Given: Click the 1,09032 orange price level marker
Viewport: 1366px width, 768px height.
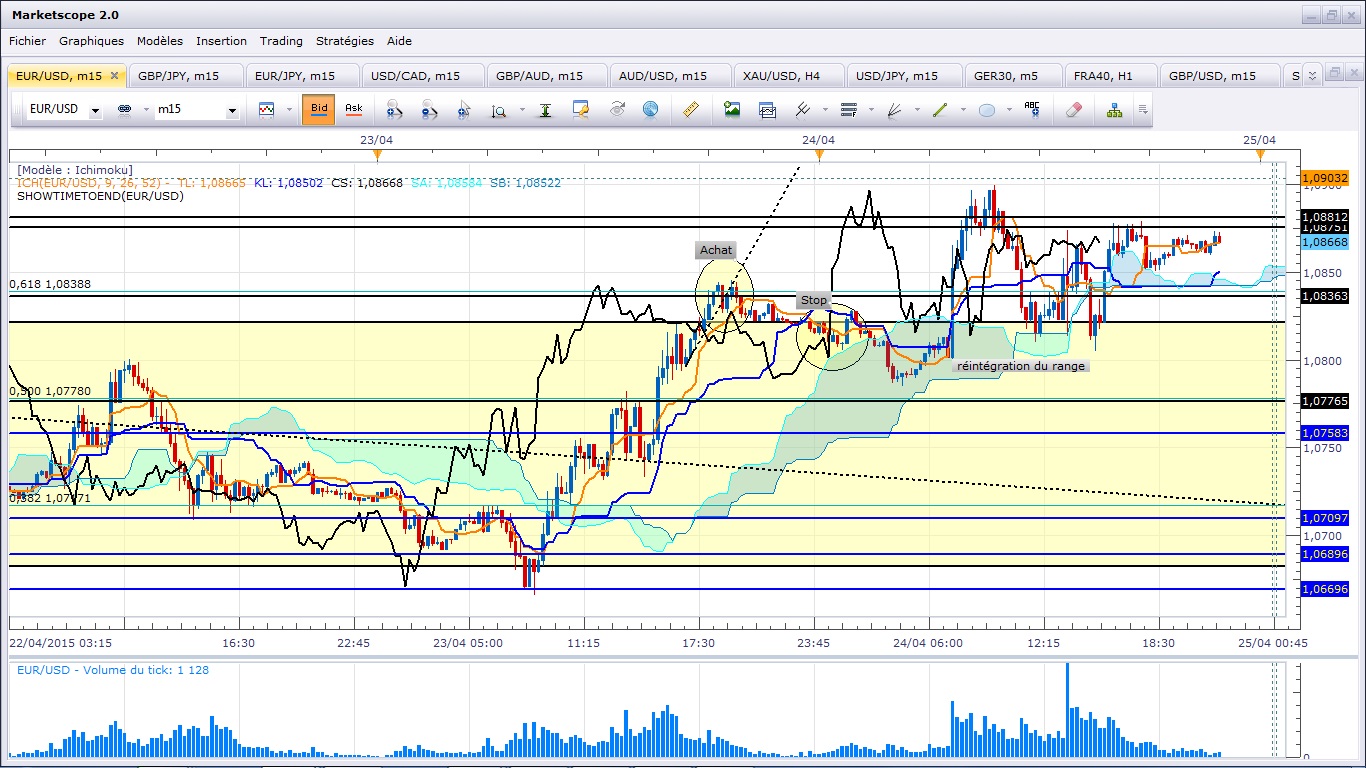Looking at the screenshot, I should pos(1325,177).
